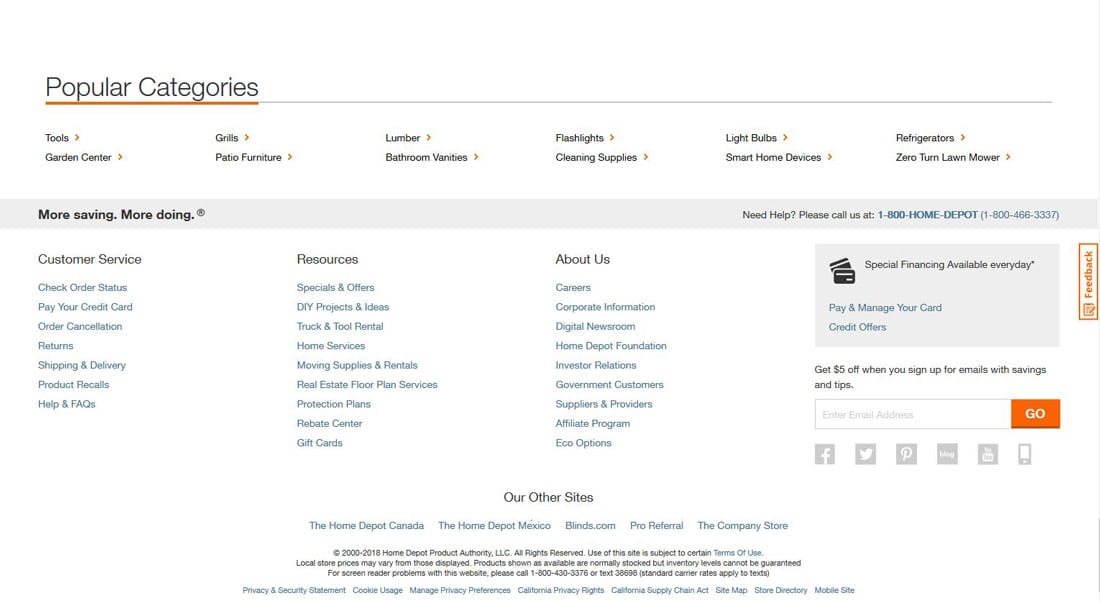Viewport: 1100px width, 602px height.
Task: Visit Blinds.com
Action: 590,526
